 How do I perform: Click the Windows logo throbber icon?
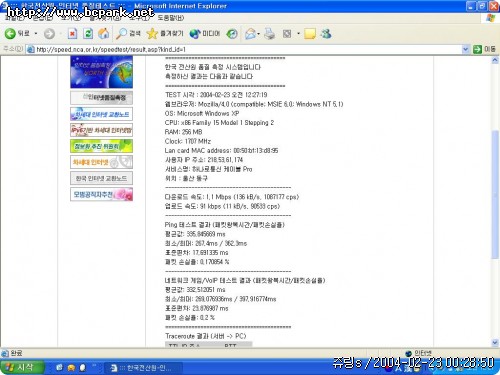coord(490,17)
